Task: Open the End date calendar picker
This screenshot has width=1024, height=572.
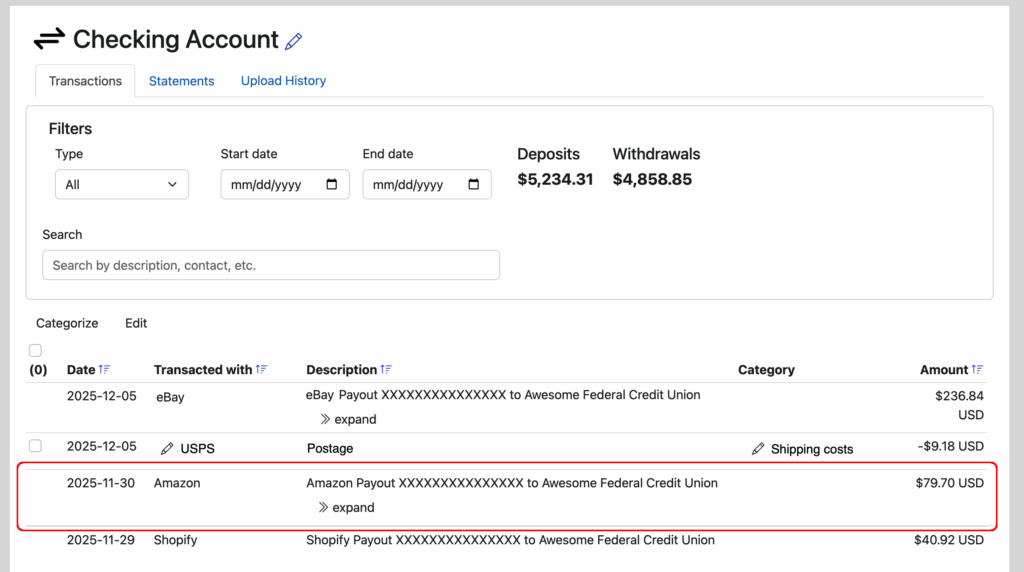Action: pyautogui.click(x=474, y=185)
